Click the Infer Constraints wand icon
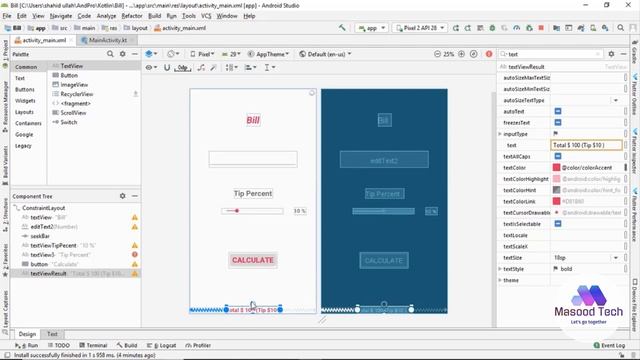Viewport: 640px width, 360px height. (213, 67)
